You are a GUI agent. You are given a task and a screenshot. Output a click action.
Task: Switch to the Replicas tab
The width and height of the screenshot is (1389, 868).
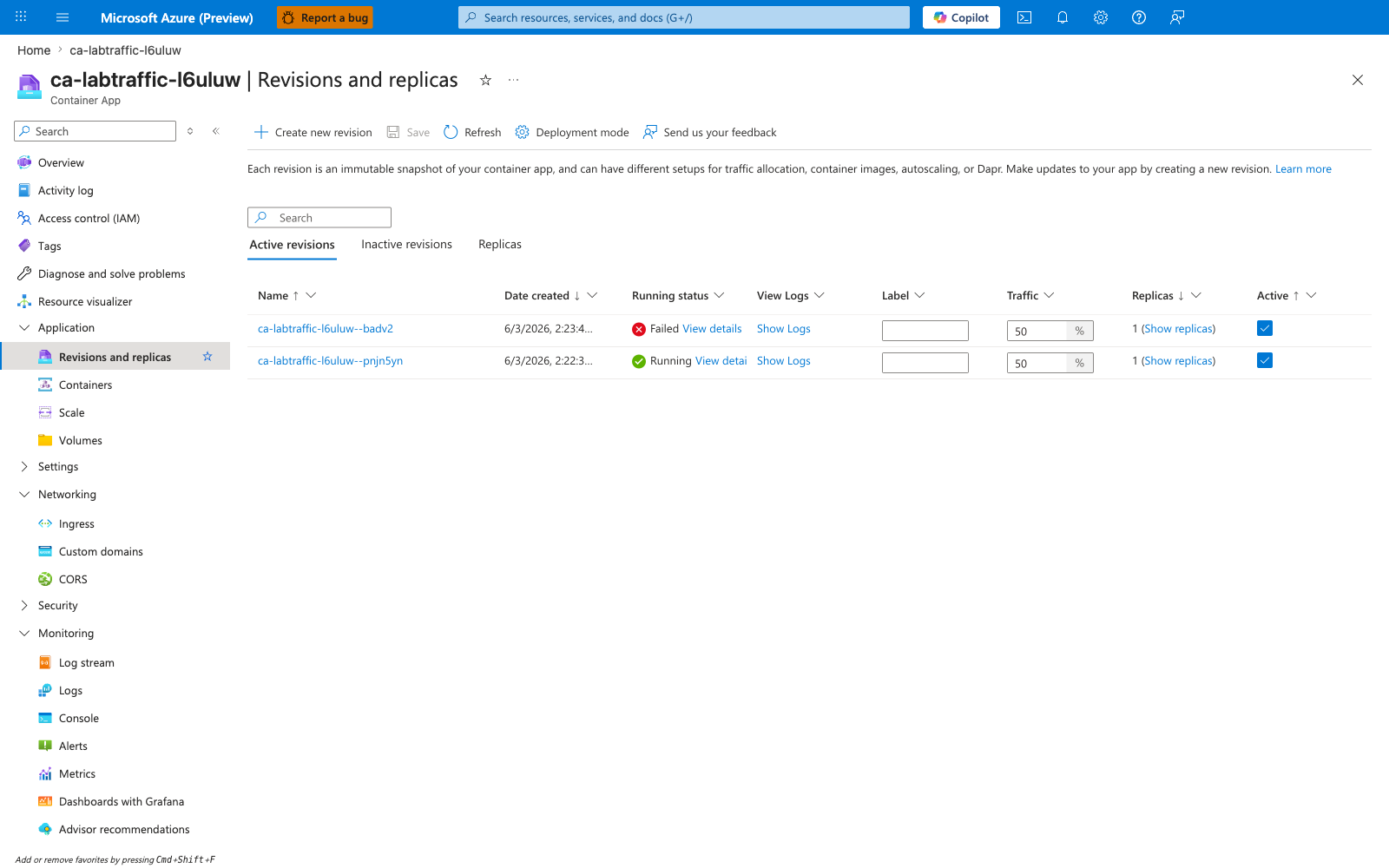pyautogui.click(x=500, y=245)
